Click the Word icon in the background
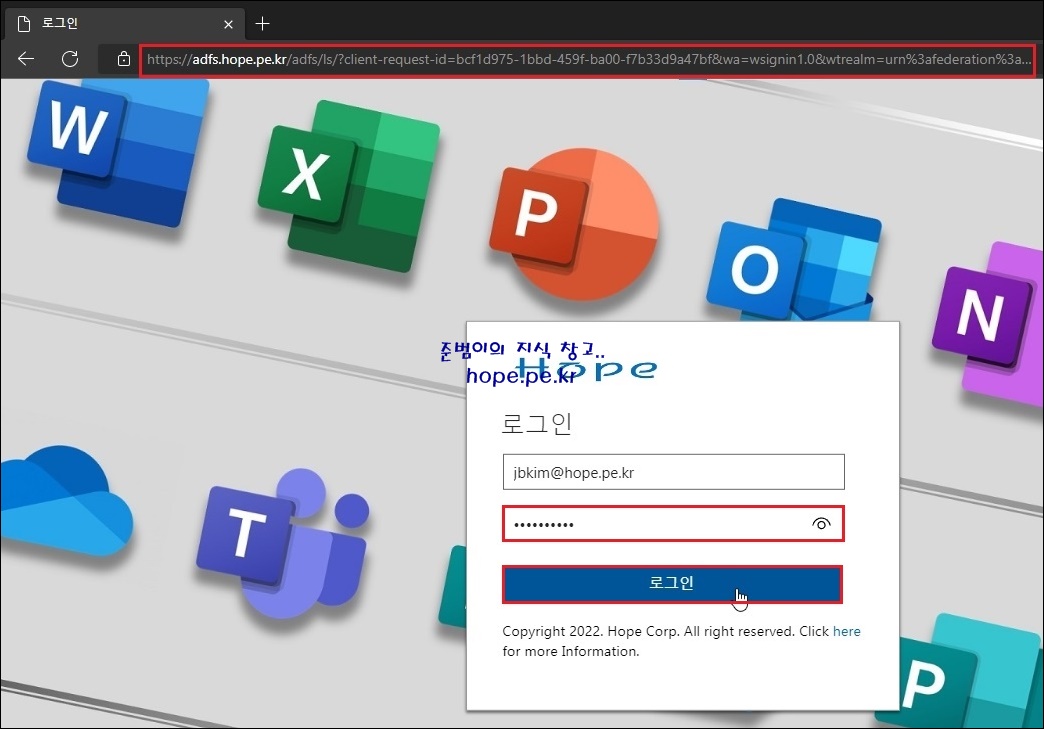This screenshot has width=1044, height=729. 117,152
